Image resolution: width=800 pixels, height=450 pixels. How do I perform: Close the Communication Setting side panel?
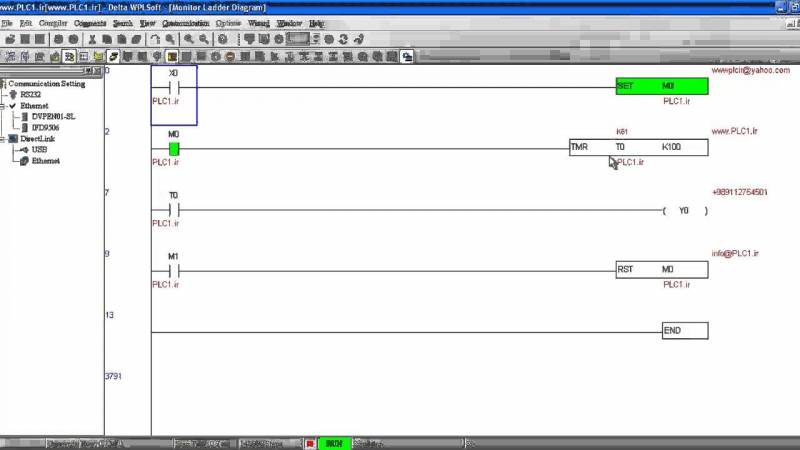[97, 70]
